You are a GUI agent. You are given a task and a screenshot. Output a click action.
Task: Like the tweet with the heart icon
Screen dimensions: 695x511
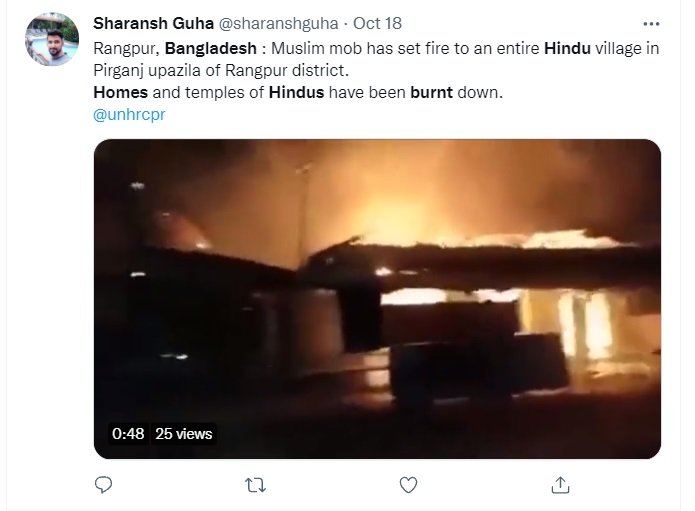408,485
